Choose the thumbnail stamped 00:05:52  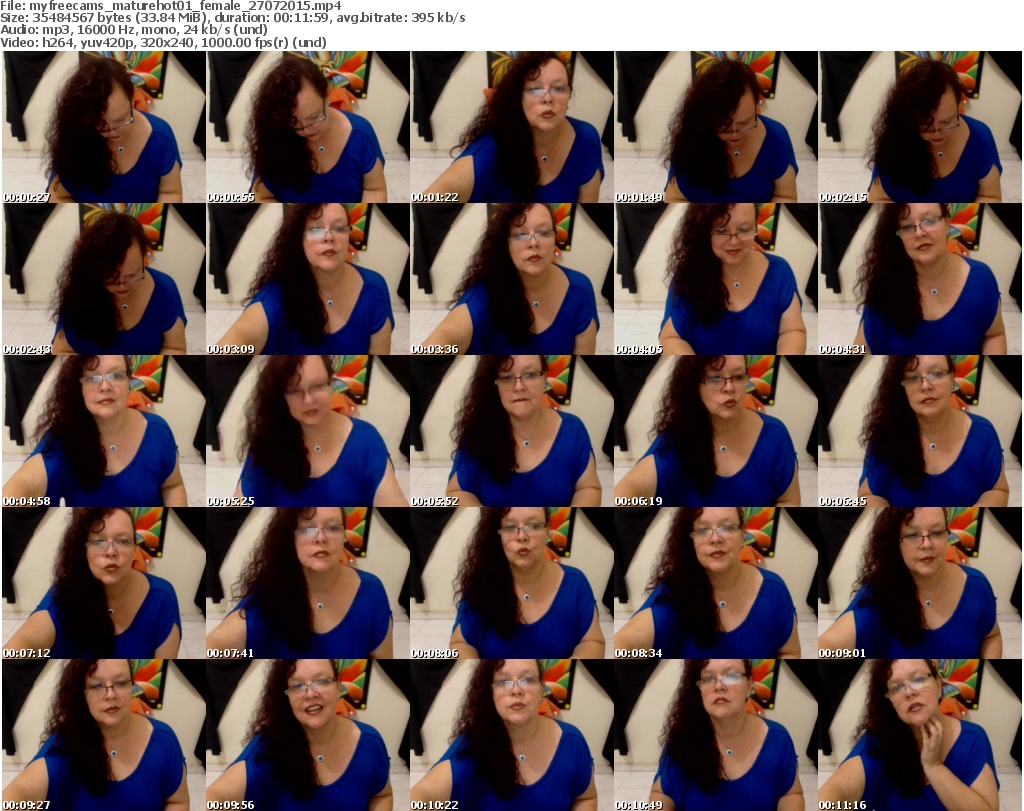512,431
